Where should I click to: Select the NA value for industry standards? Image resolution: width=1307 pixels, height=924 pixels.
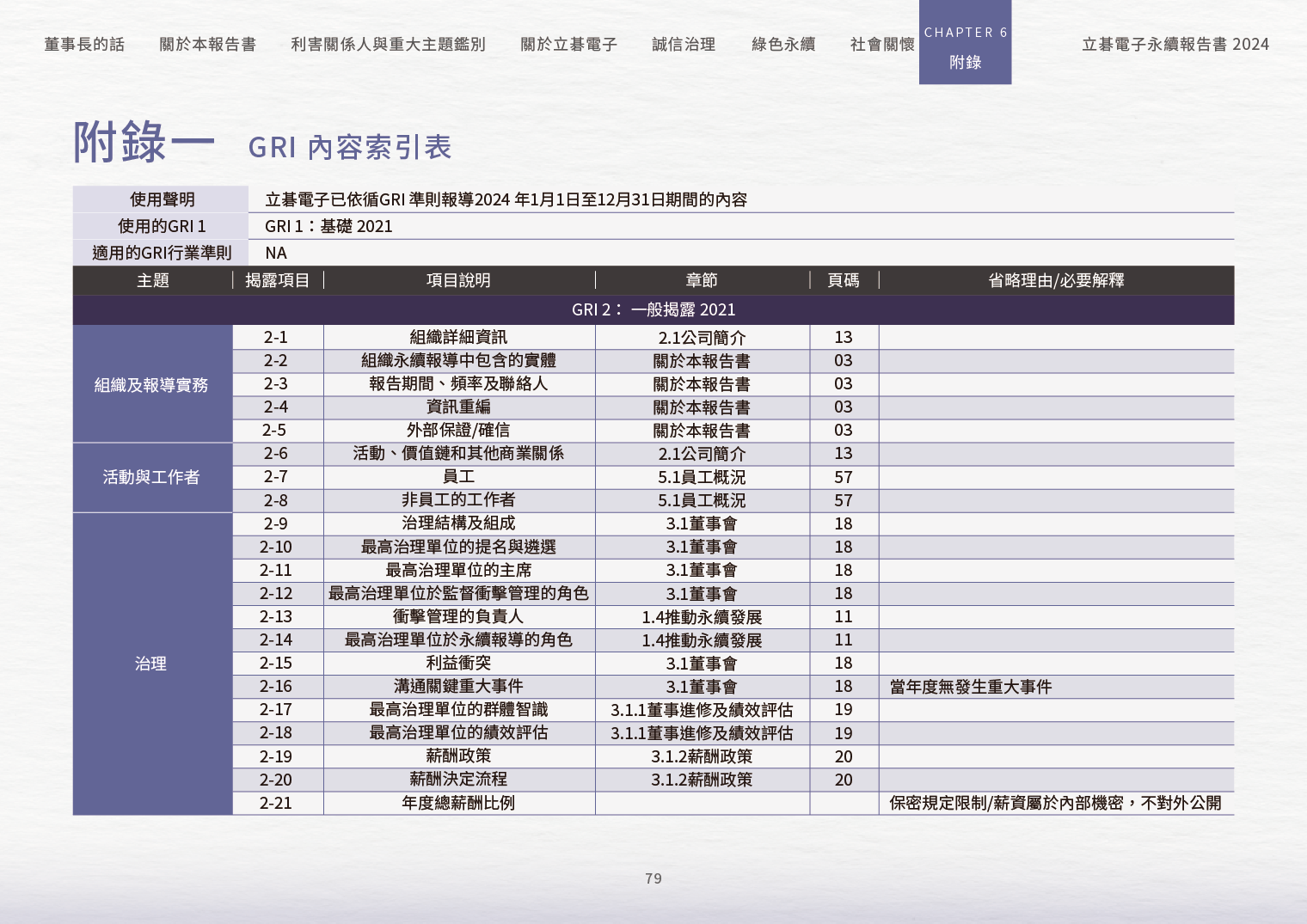tap(276, 253)
